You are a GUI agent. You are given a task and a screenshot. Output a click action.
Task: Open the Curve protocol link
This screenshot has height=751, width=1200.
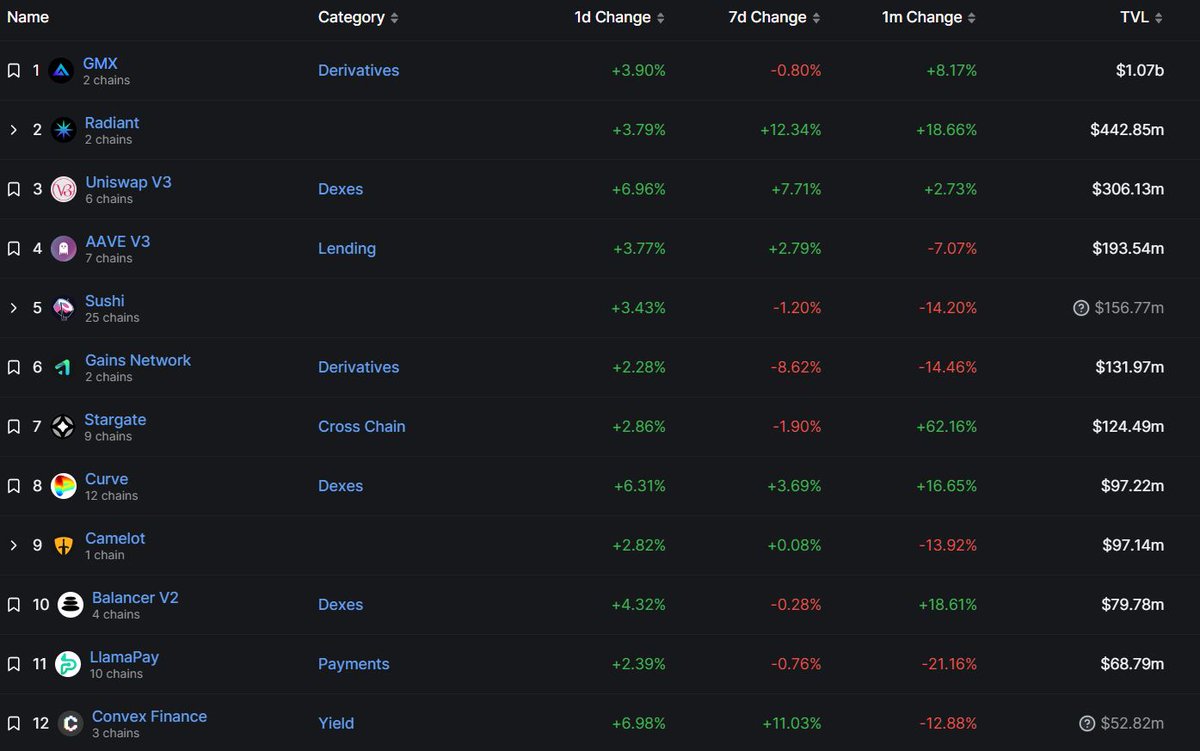(x=106, y=479)
